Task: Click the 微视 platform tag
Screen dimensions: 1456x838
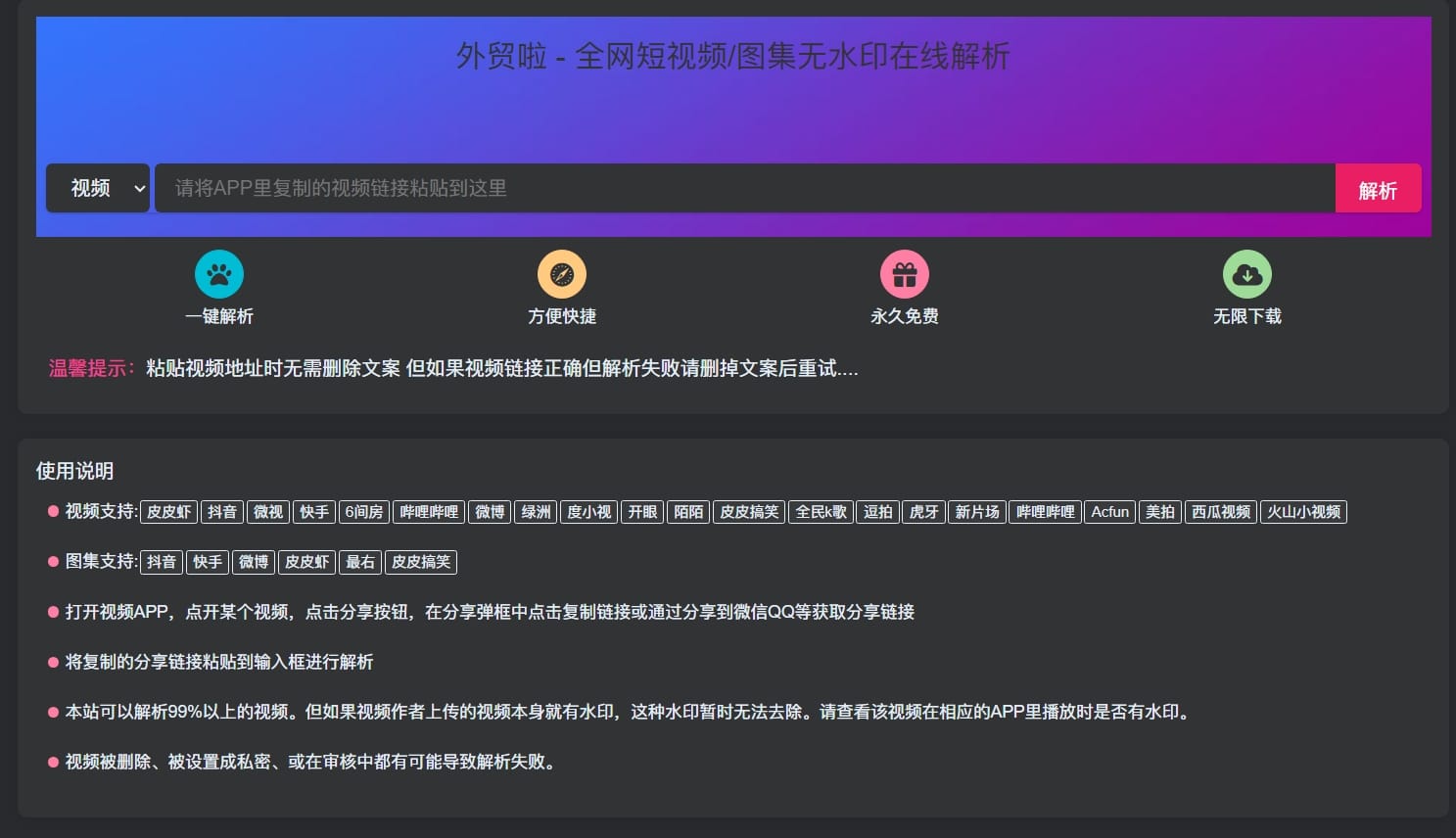Action: point(268,512)
